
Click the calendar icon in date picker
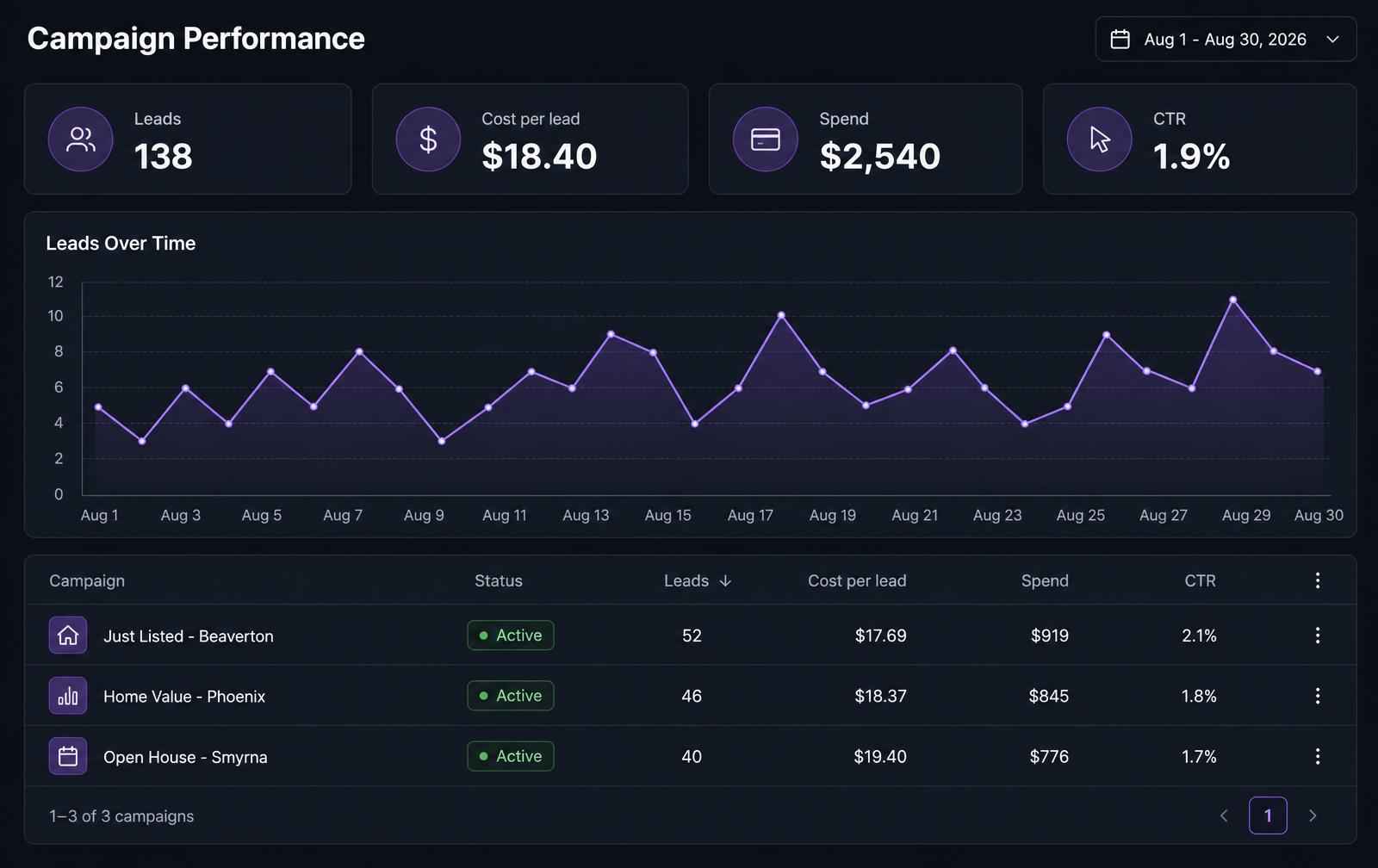pos(1120,39)
